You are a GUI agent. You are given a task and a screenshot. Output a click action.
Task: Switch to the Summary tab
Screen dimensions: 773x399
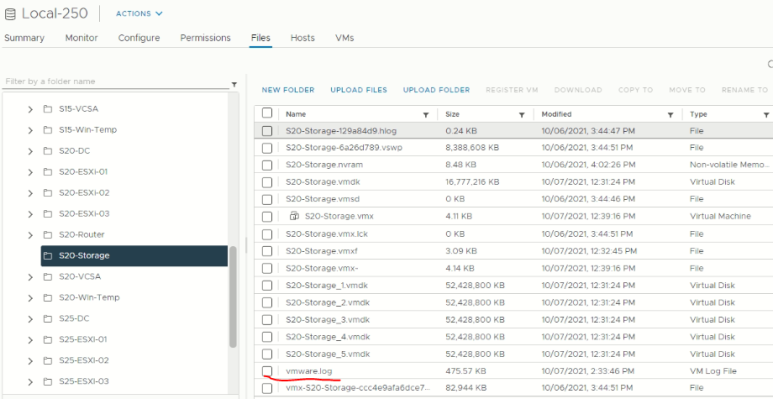coord(24,38)
